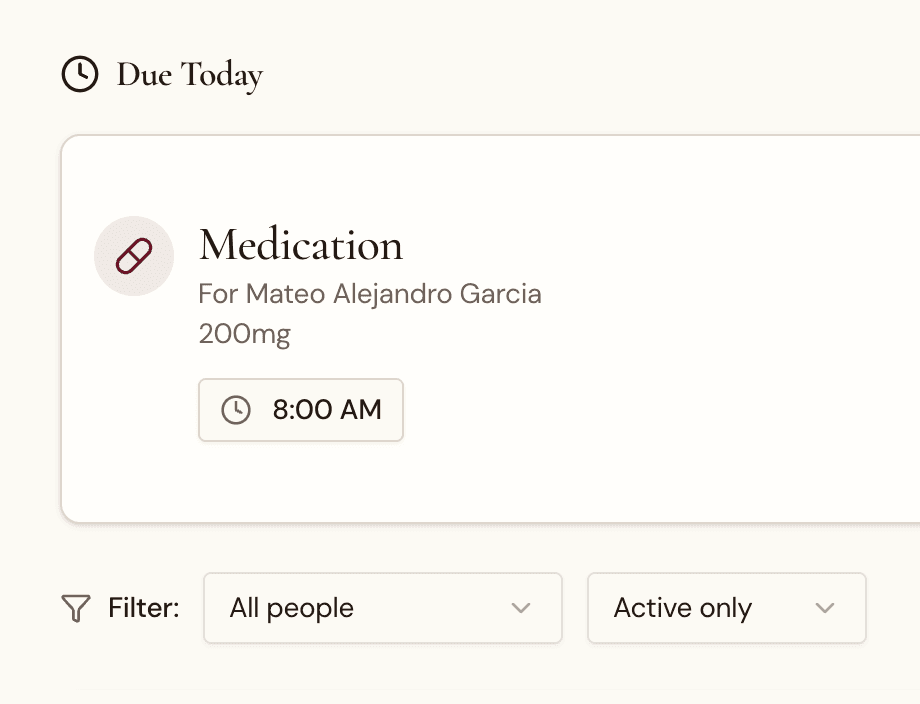Open the All people dropdown
Viewport: 920px width, 704px height.
pos(383,608)
